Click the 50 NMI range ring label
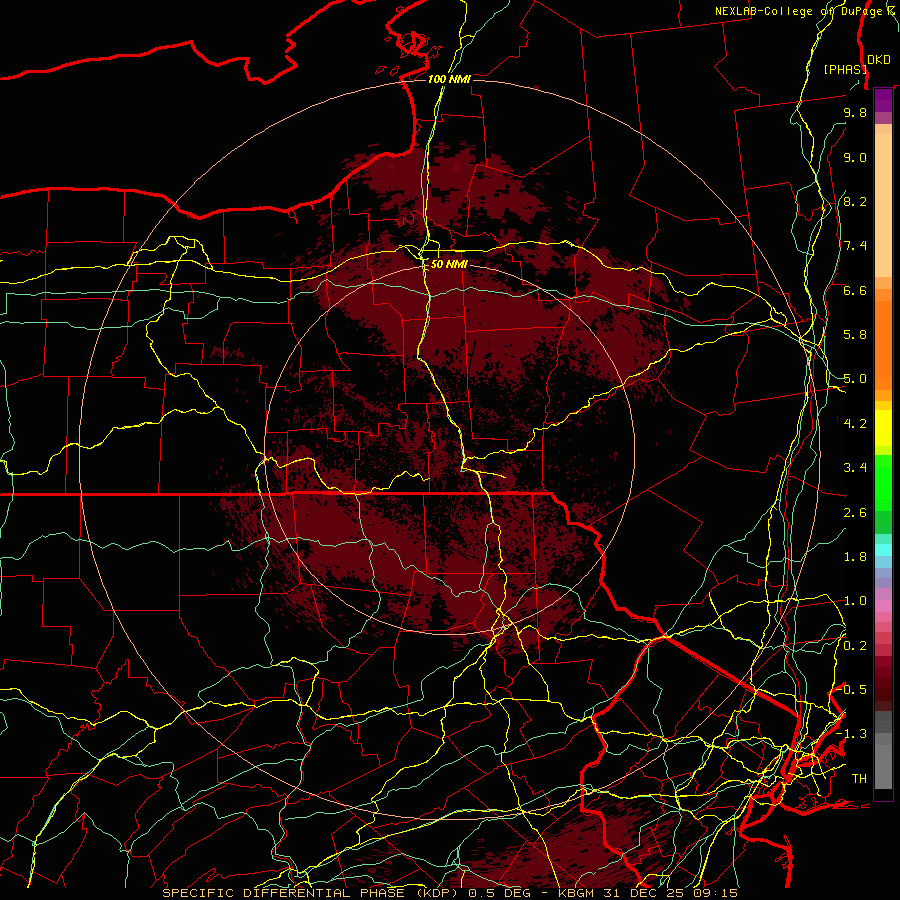The image size is (900, 900). (449, 265)
